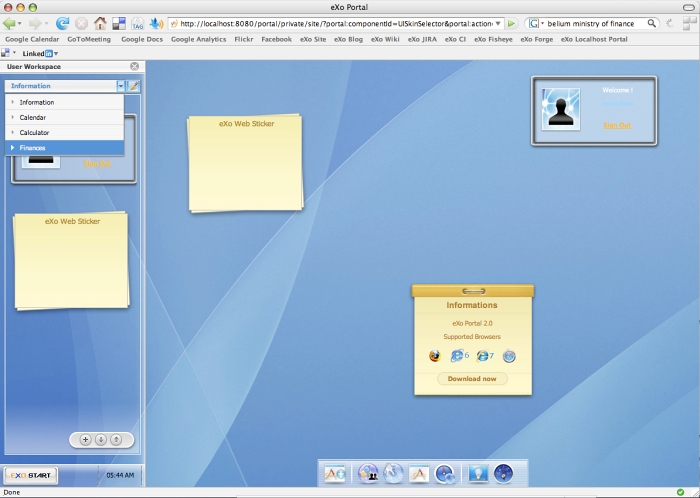Collapse the Information dropdown arrow
The width and height of the screenshot is (700, 498).
[121, 86]
